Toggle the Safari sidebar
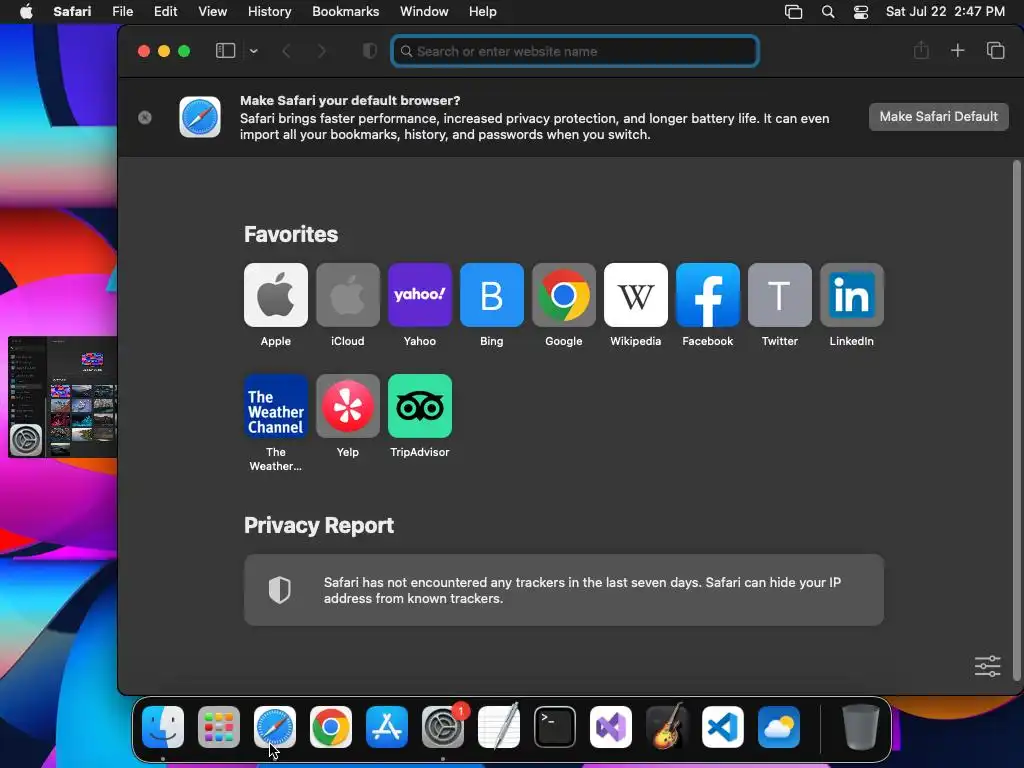The image size is (1024, 768). (225, 51)
